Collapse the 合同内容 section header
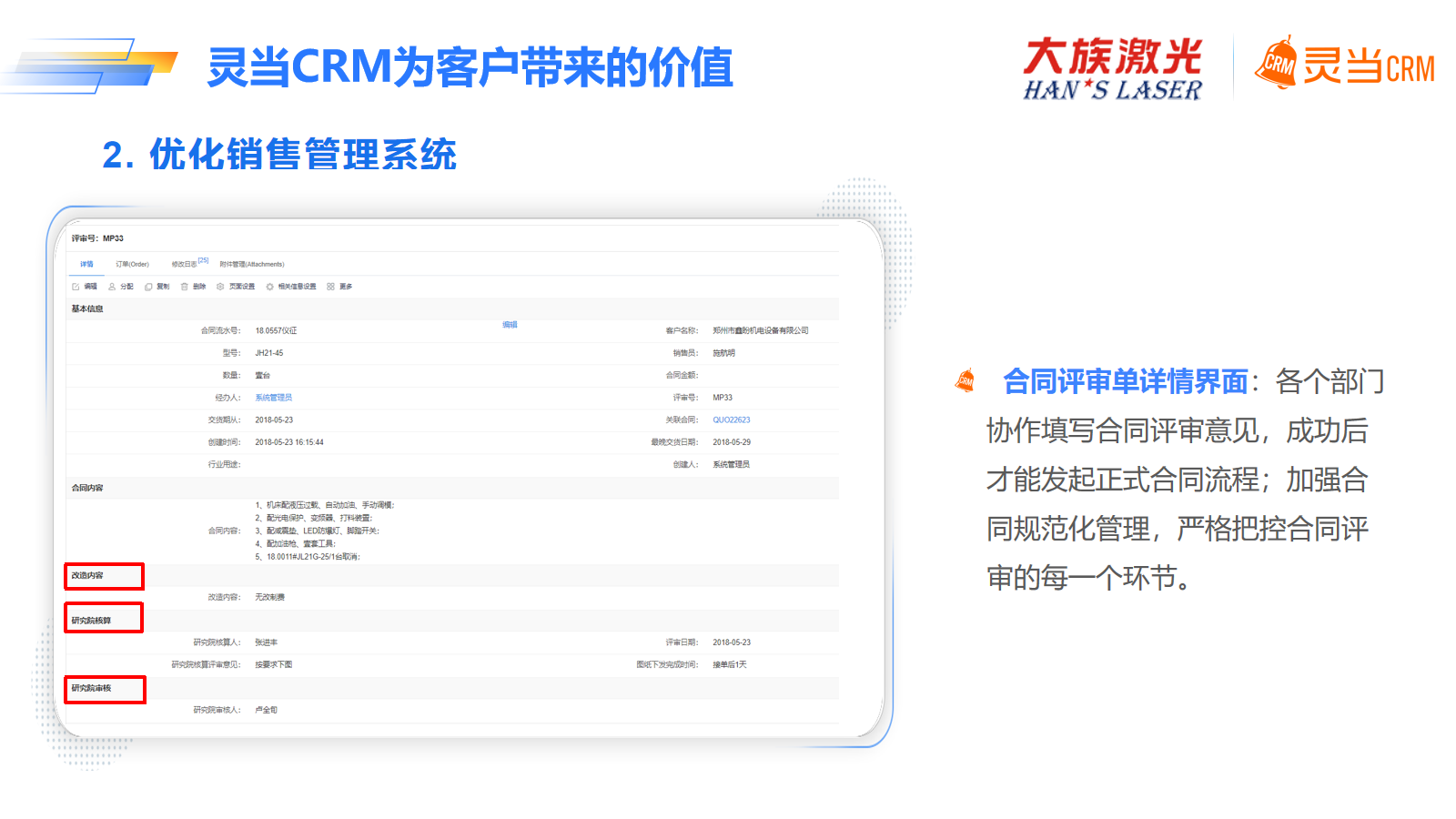Viewport: 1456px width, 819px height. [87, 489]
